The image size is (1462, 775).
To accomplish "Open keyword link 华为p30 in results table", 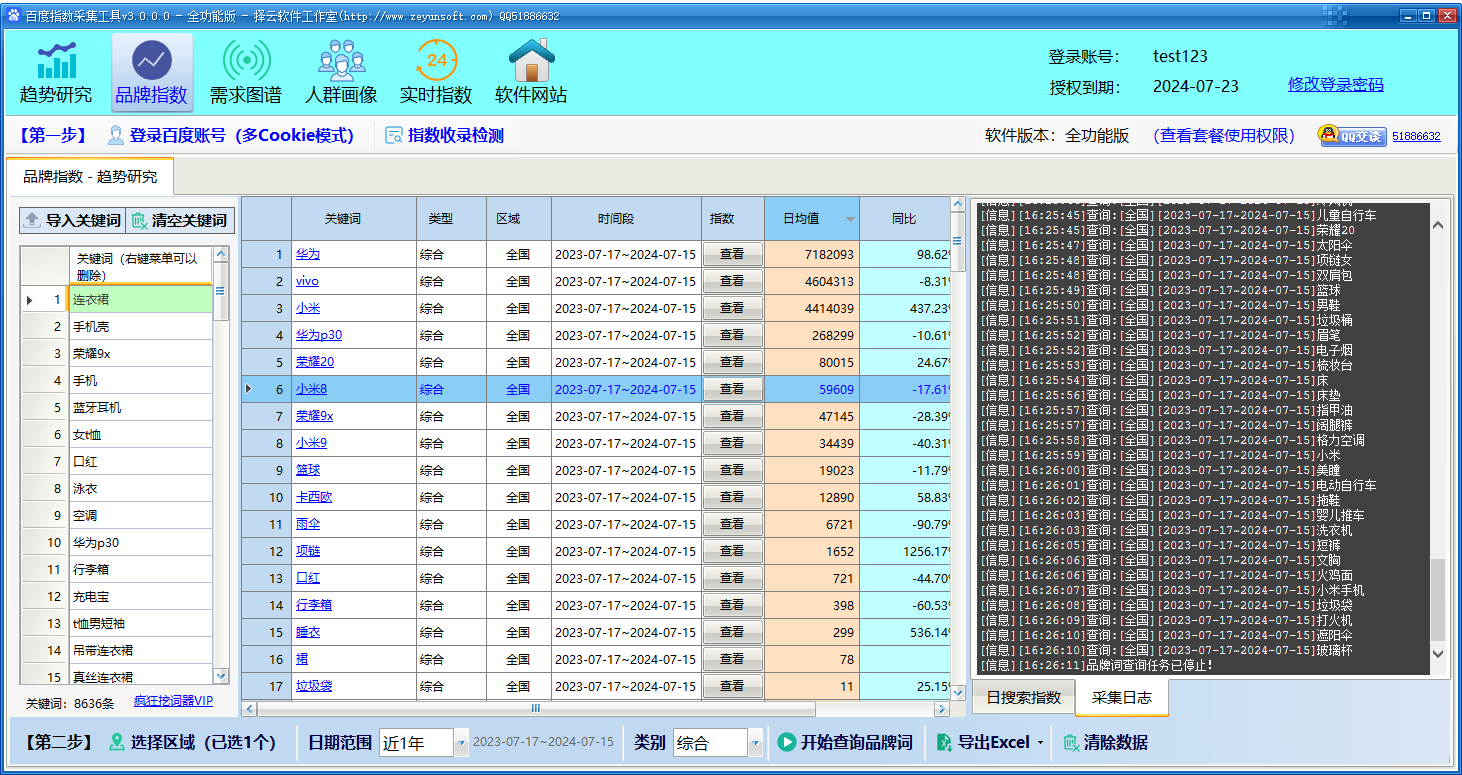I will coord(319,335).
